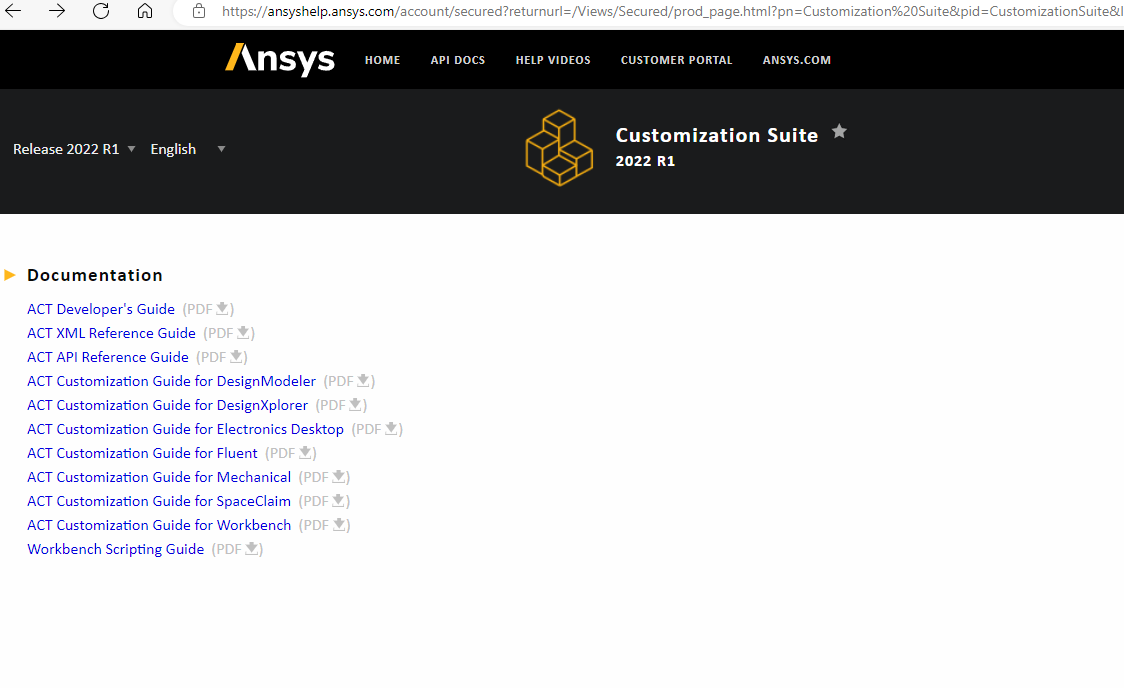The image size is (1124, 688).
Task: Click the Ansys logo
Action: point(280,59)
